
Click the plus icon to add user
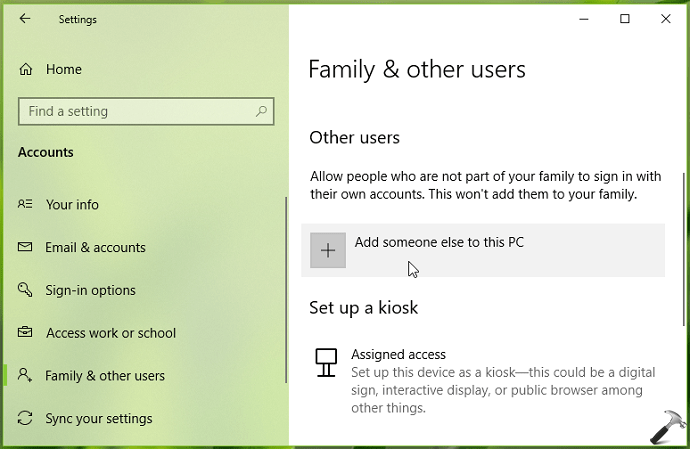(x=328, y=250)
